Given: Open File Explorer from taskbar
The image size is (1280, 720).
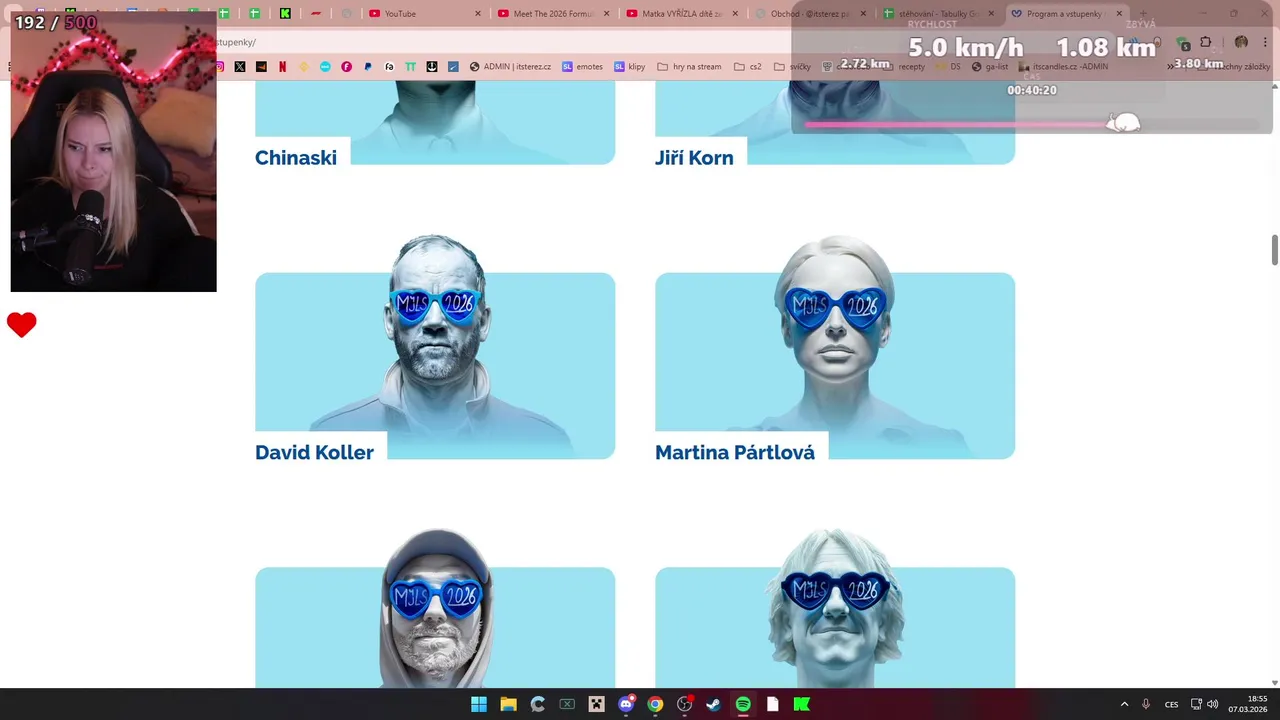Looking at the screenshot, I should (508, 704).
